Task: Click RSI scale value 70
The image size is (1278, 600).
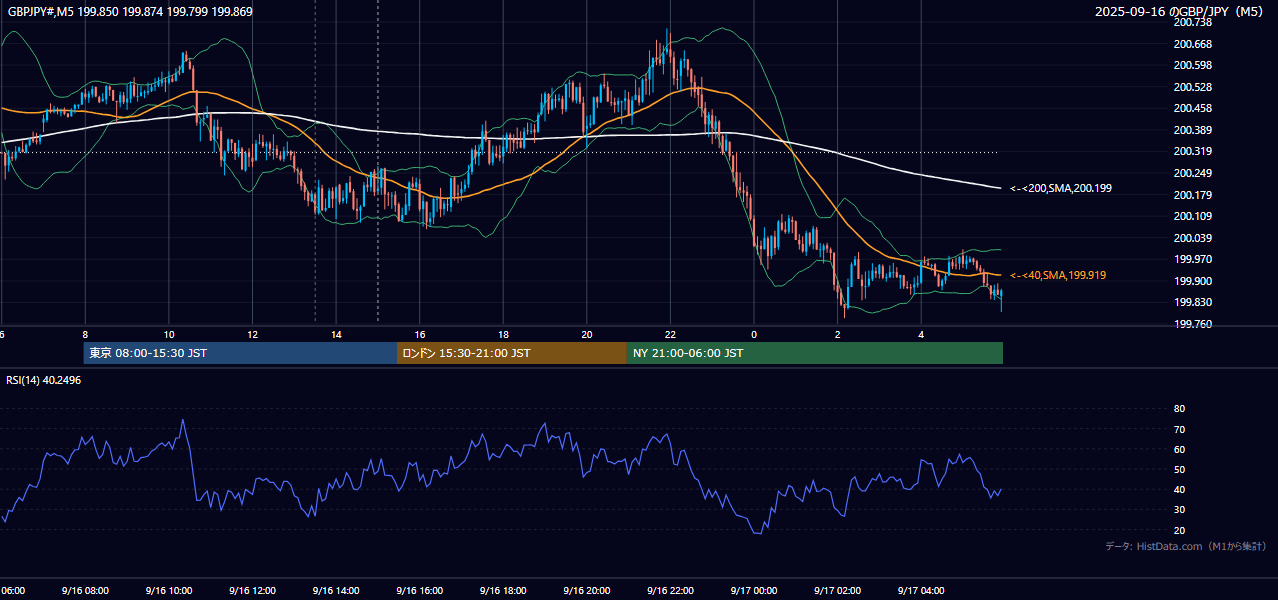Action: [1179, 429]
